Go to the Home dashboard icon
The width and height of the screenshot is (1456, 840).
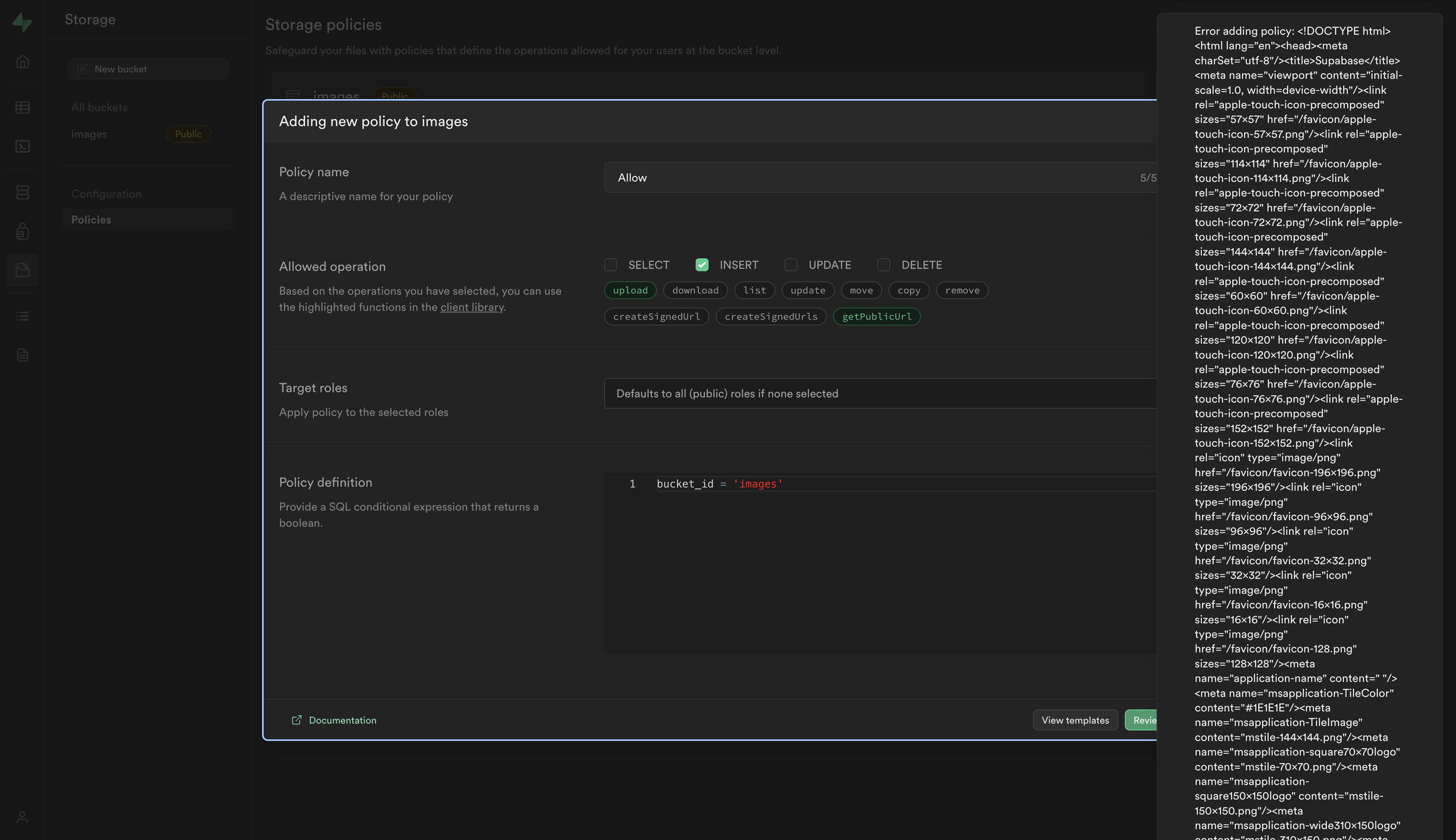point(23,62)
